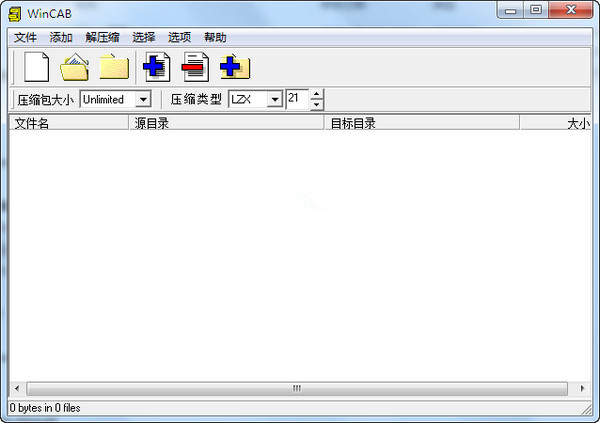
Task: Open the 帮助 menu
Action: coord(215,38)
